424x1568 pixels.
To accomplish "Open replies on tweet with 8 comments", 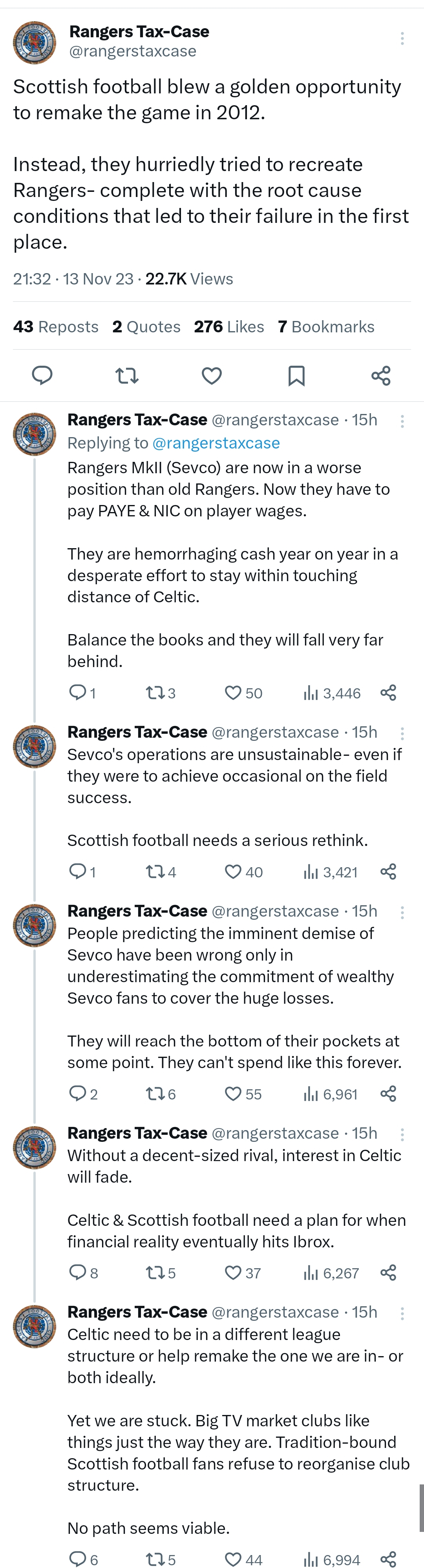I will point(84,1272).
